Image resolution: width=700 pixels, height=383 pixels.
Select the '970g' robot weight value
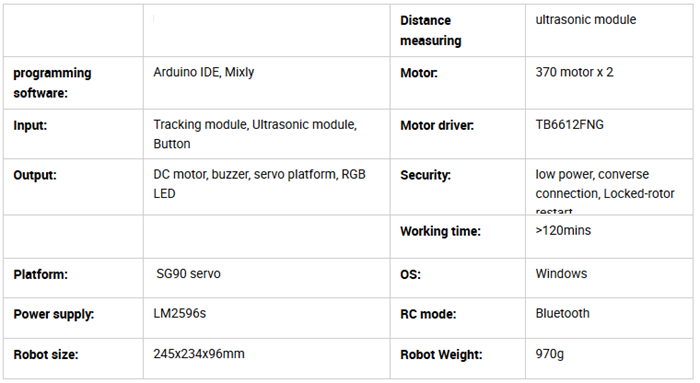click(550, 354)
